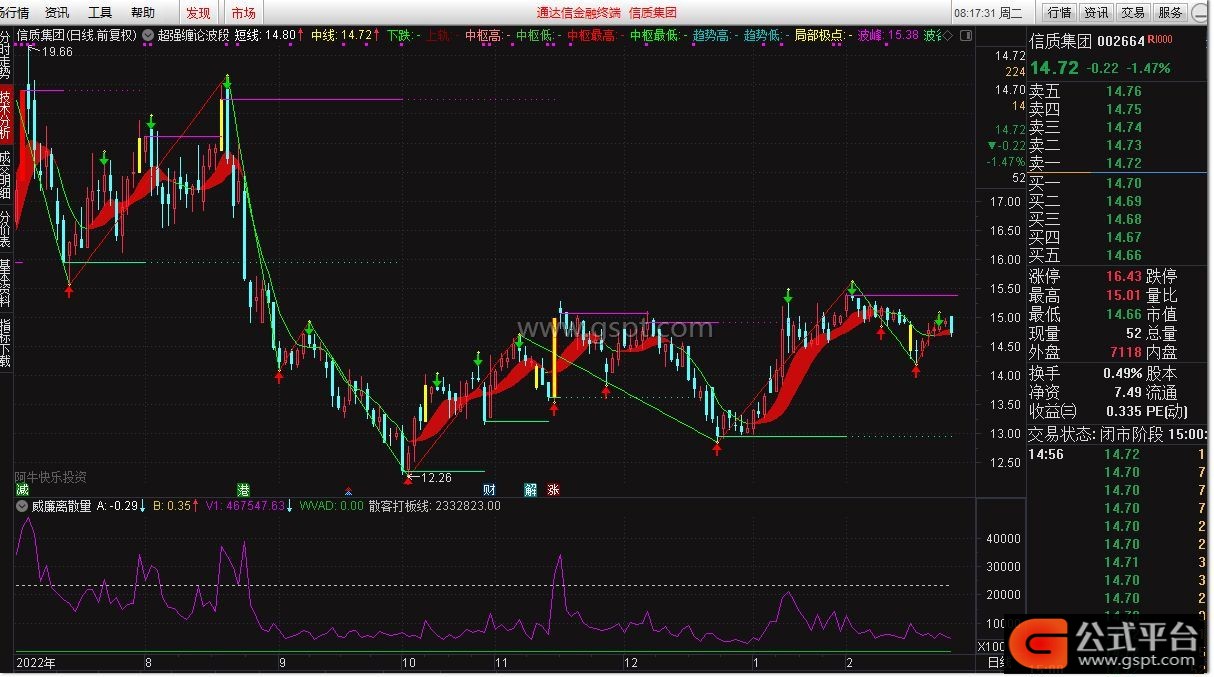Click the 行情 button at top right
The width and height of the screenshot is (1214, 677).
pos(1059,13)
